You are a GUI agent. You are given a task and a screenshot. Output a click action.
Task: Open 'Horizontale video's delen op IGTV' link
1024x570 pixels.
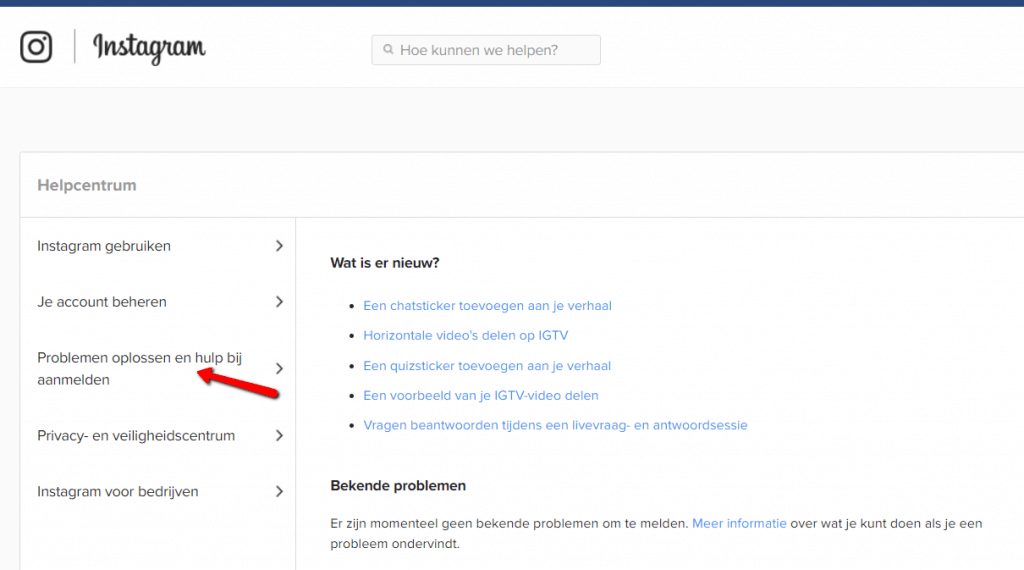pyautogui.click(x=465, y=336)
